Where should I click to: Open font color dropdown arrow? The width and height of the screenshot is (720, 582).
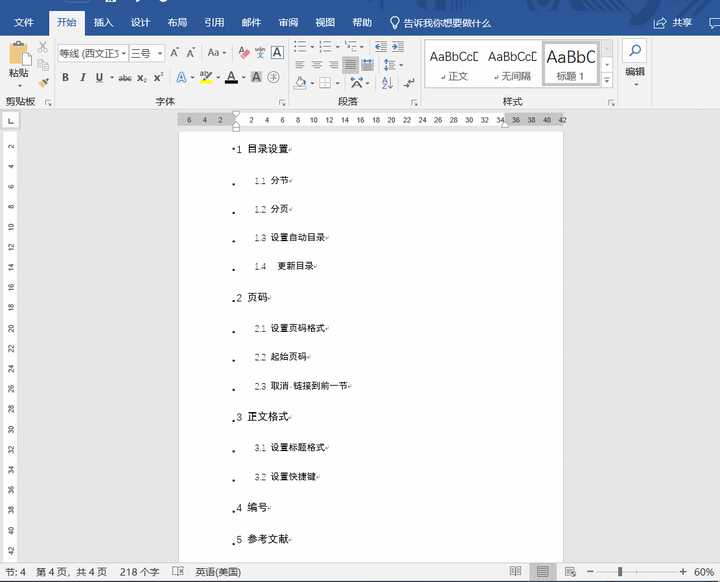tap(243, 78)
